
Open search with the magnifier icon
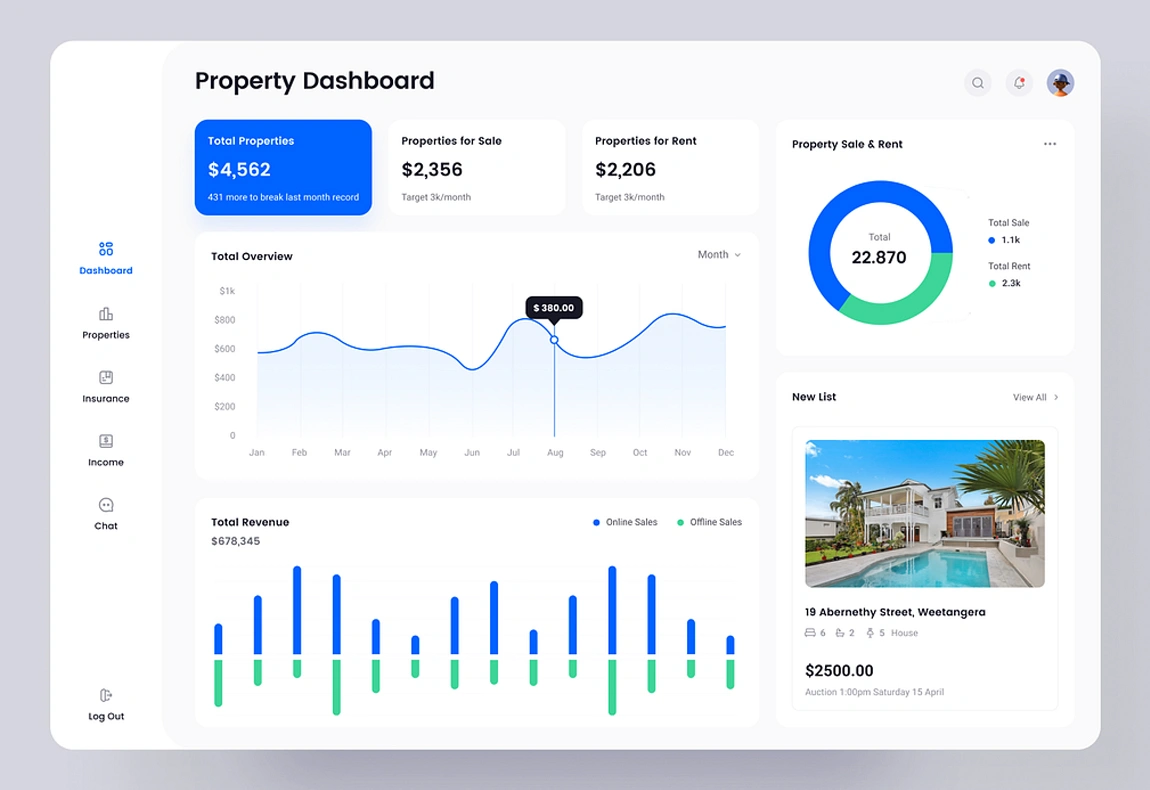[978, 83]
